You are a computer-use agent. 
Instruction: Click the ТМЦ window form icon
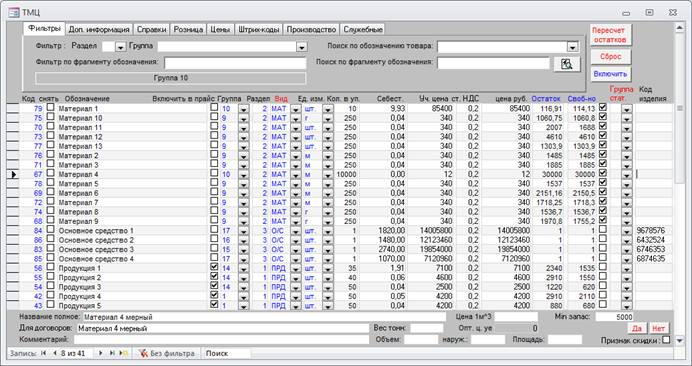[x=14, y=12]
